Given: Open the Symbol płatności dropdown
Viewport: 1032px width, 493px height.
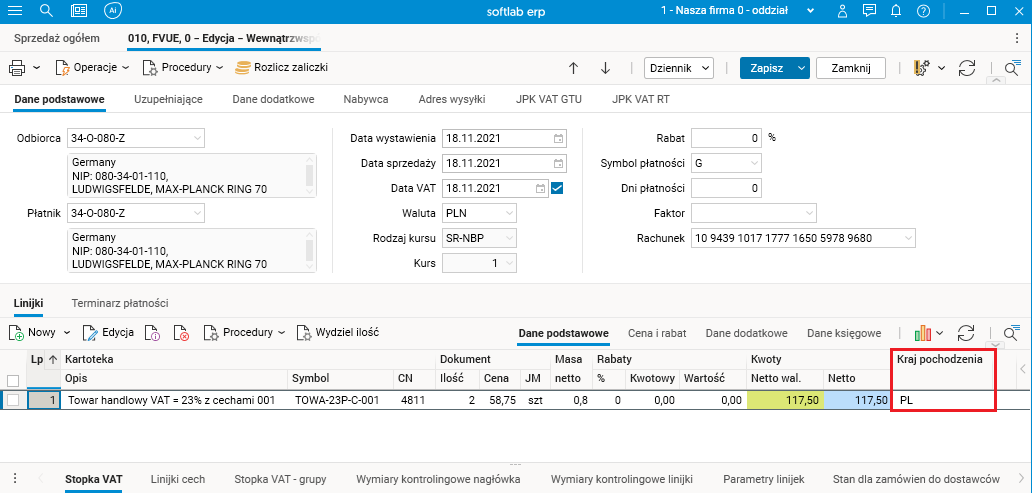Looking at the screenshot, I should [x=754, y=163].
